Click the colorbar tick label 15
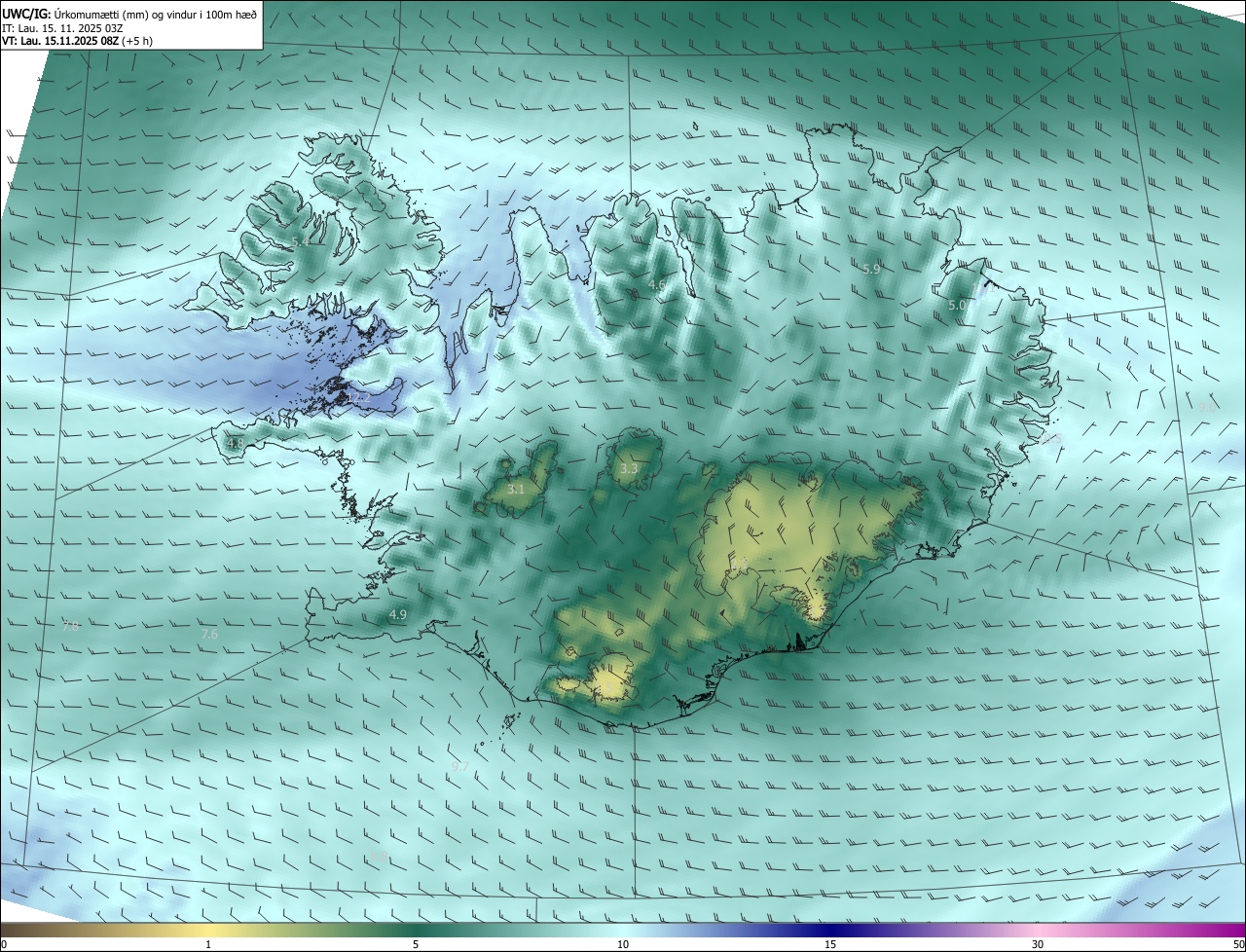 pyautogui.click(x=830, y=944)
